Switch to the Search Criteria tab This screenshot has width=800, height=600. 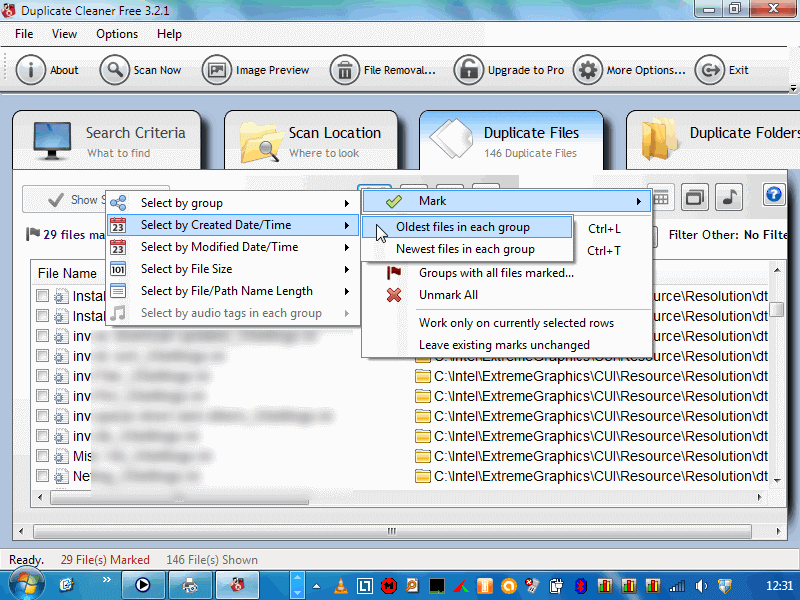[109, 141]
